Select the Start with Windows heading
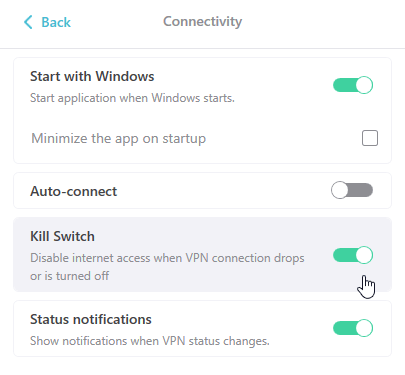 [92, 76]
